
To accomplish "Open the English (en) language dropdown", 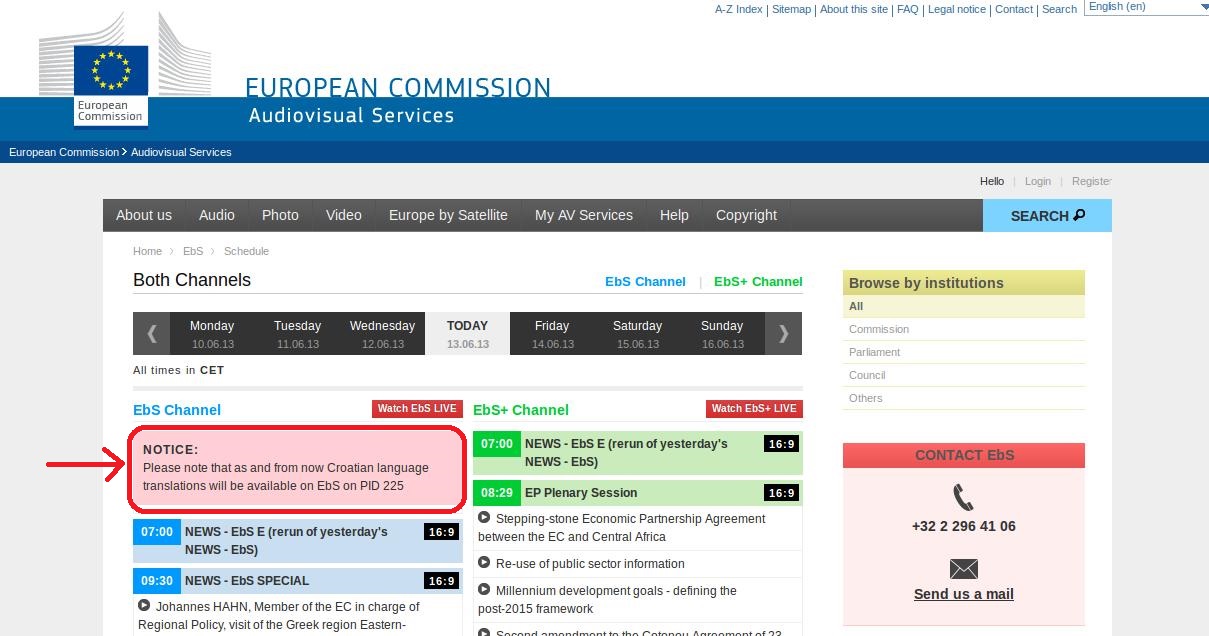I will pos(1146,8).
